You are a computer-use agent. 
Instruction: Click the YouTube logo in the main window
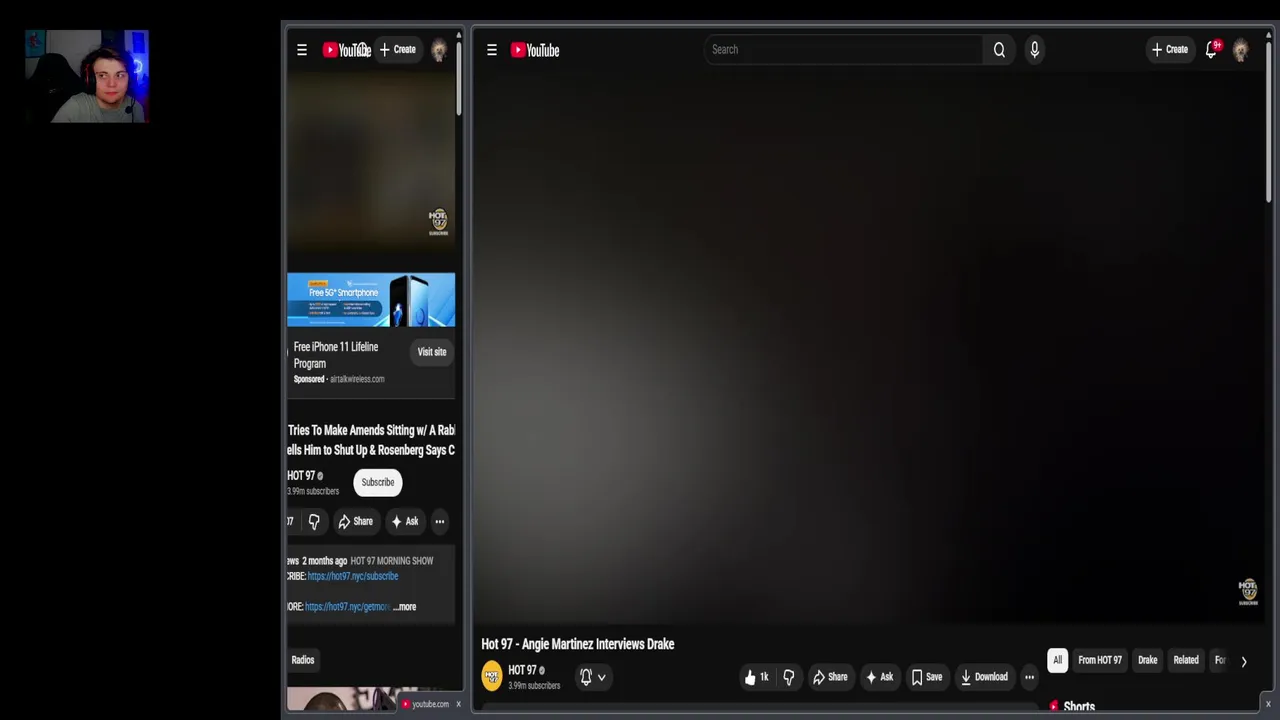click(x=535, y=50)
